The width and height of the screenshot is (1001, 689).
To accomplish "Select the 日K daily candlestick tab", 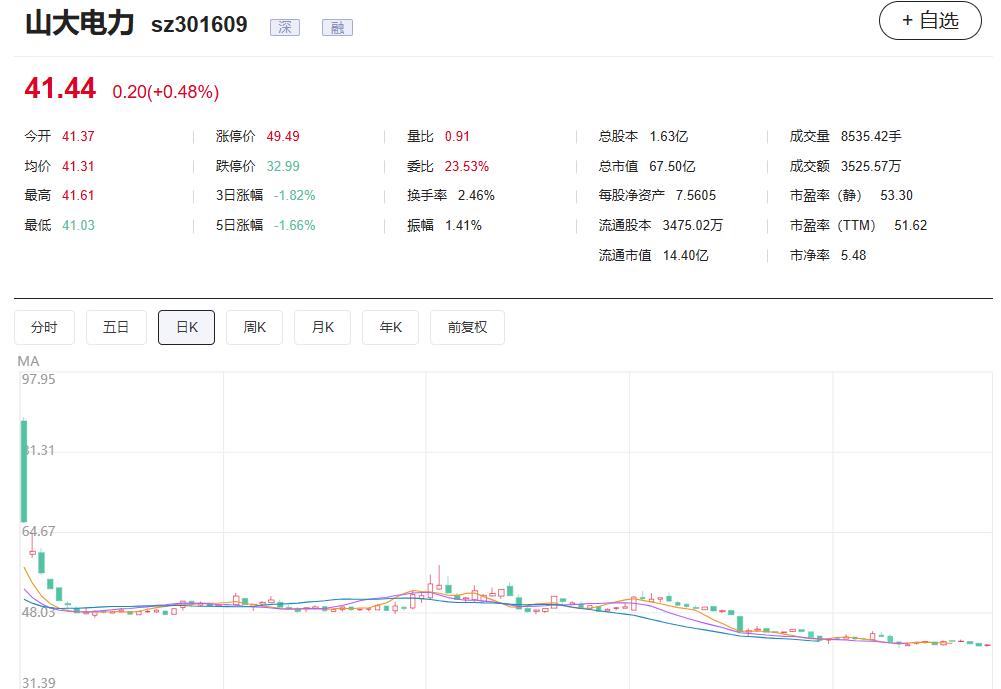I will coord(186,327).
